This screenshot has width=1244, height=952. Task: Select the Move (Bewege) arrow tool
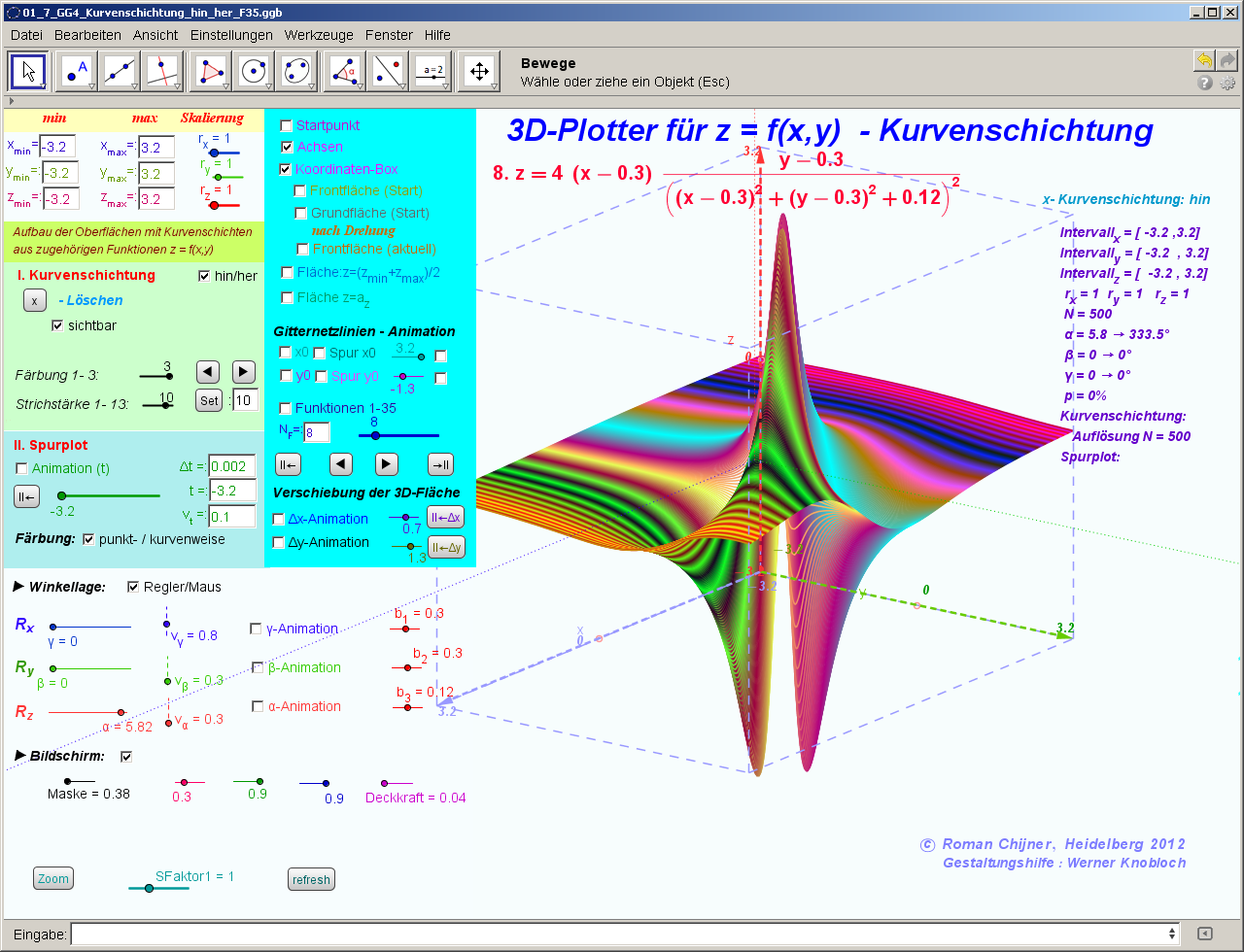click(x=28, y=71)
